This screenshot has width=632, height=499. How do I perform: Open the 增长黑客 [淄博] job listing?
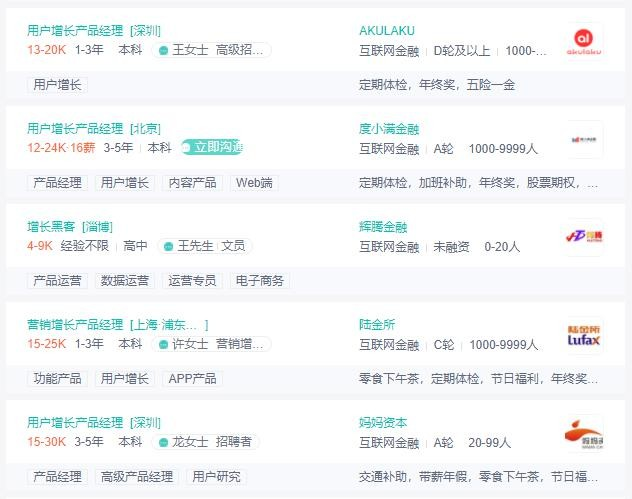point(69,227)
